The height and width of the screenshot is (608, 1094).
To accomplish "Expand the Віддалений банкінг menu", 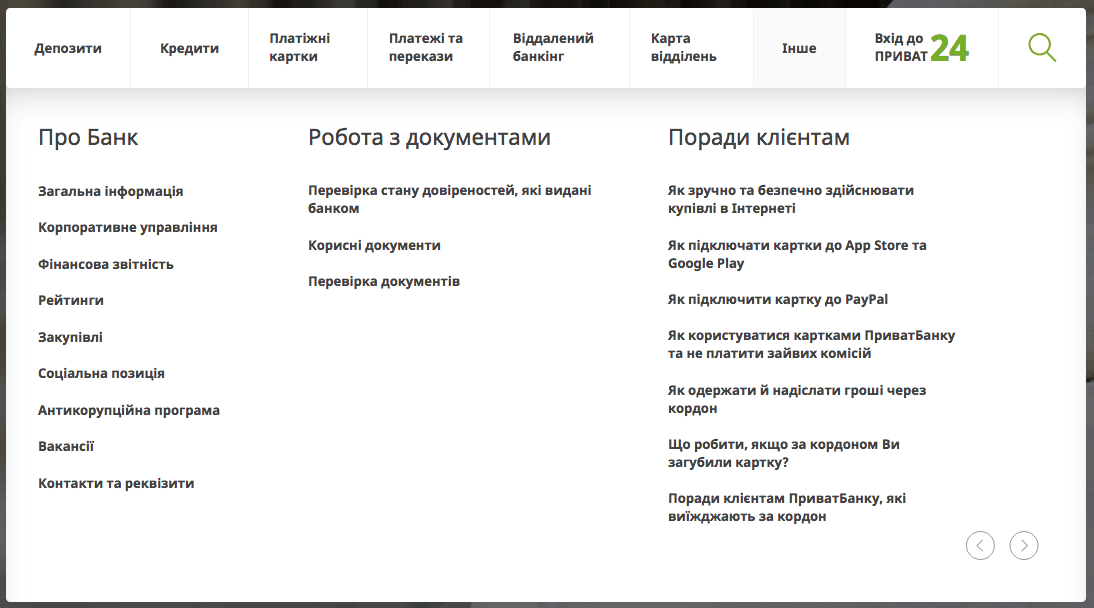I will pyautogui.click(x=553, y=48).
